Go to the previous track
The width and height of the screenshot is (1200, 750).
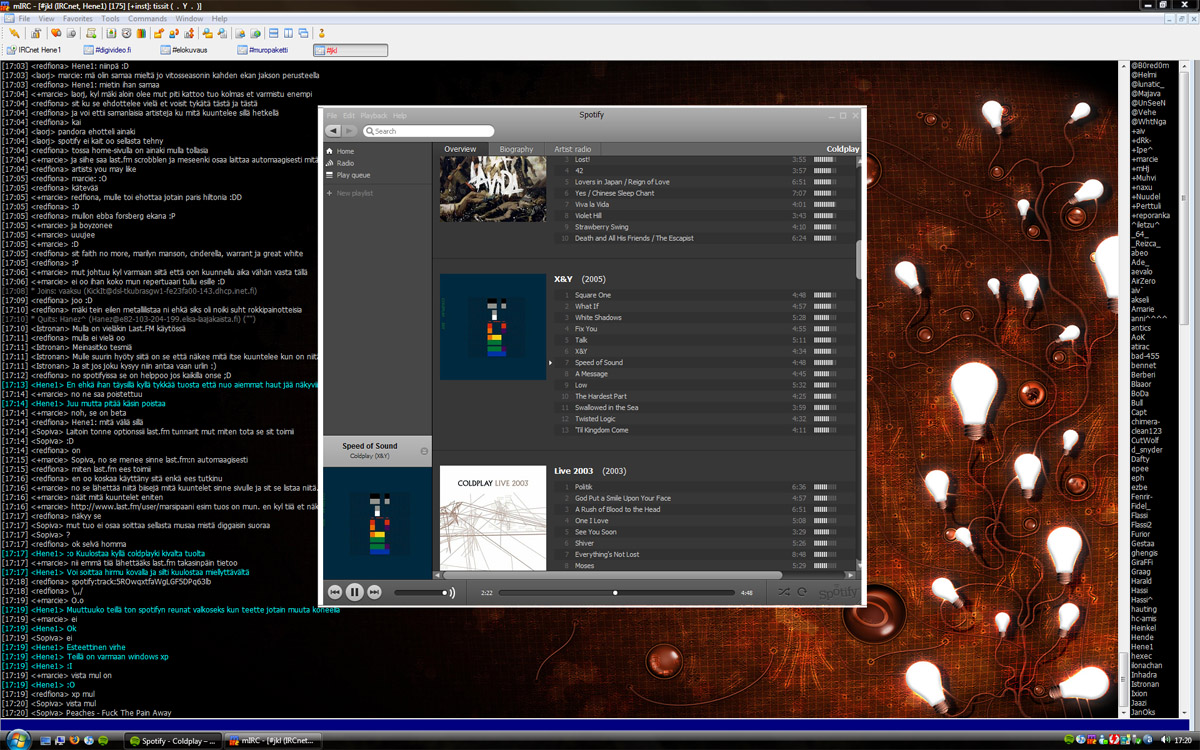(335, 592)
